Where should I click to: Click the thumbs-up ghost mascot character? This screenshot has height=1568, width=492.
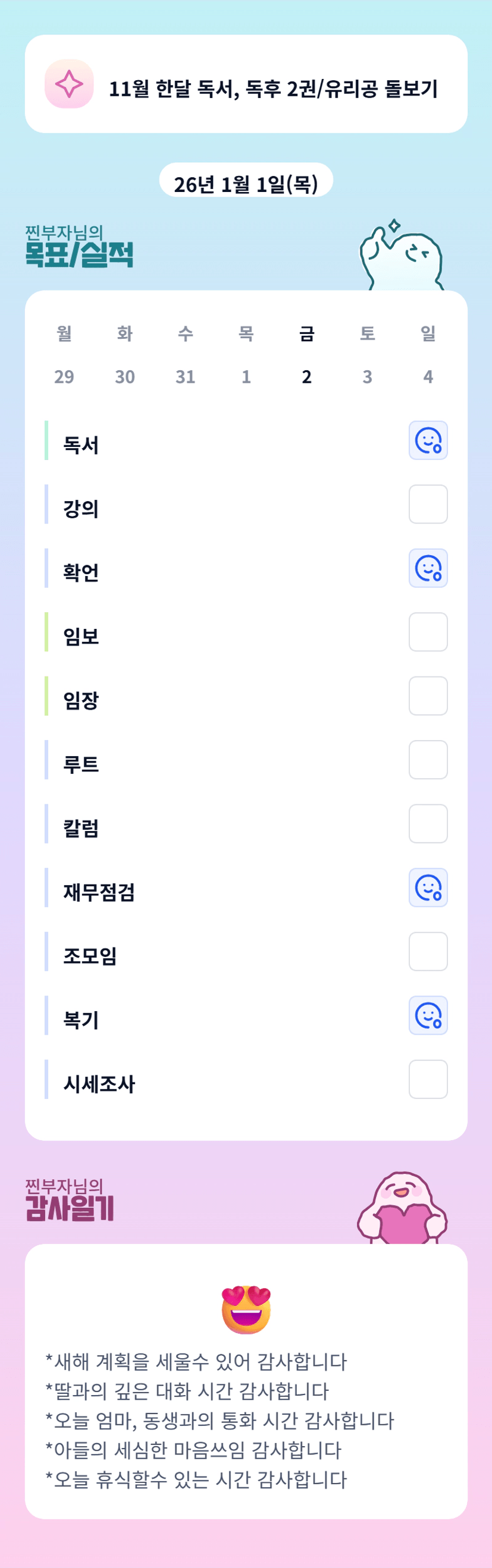click(x=402, y=259)
